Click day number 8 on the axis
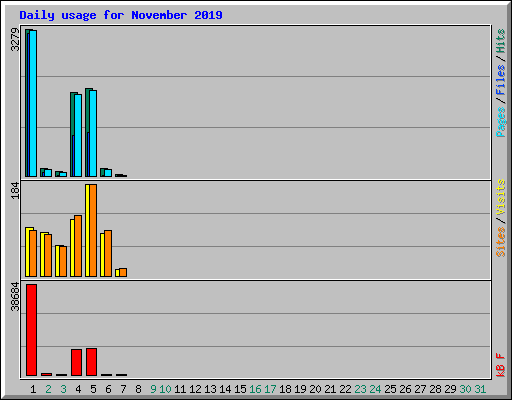The height and width of the screenshot is (400, 512). click(x=138, y=389)
